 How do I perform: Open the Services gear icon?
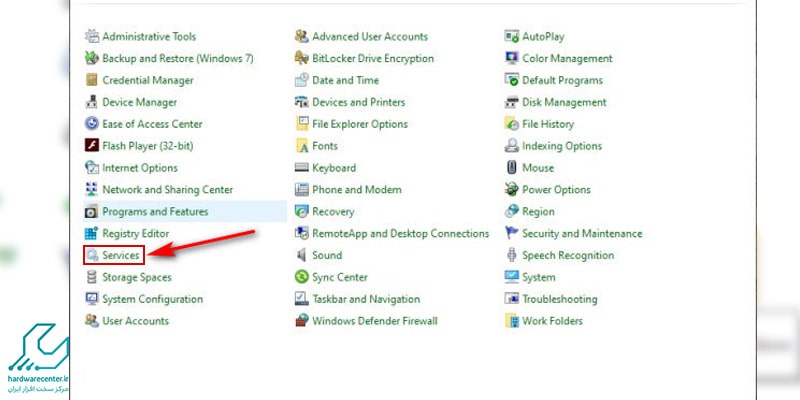[92, 255]
